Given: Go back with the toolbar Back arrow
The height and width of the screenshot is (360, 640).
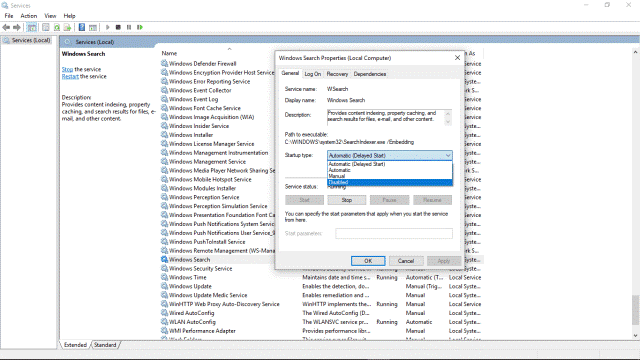Looking at the screenshot, I should click(x=6, y=27).
